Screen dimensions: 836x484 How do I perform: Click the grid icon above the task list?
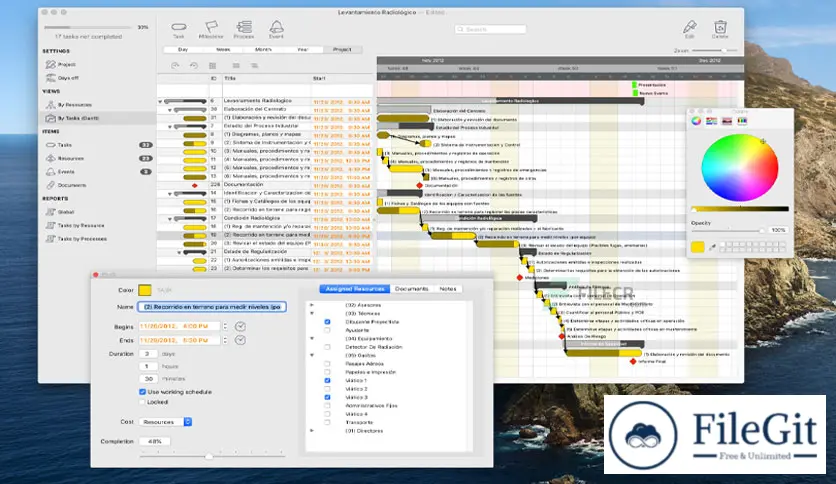(x=212, y=66)
